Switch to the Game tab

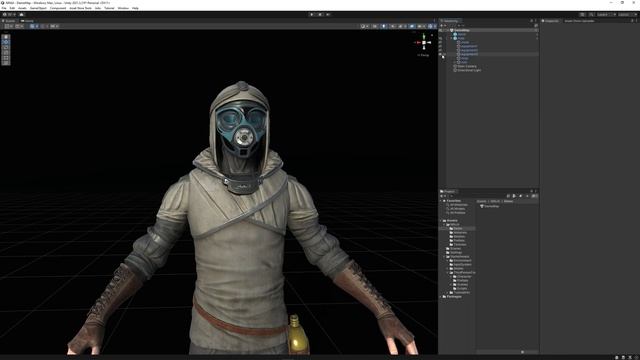click(28, 21)
